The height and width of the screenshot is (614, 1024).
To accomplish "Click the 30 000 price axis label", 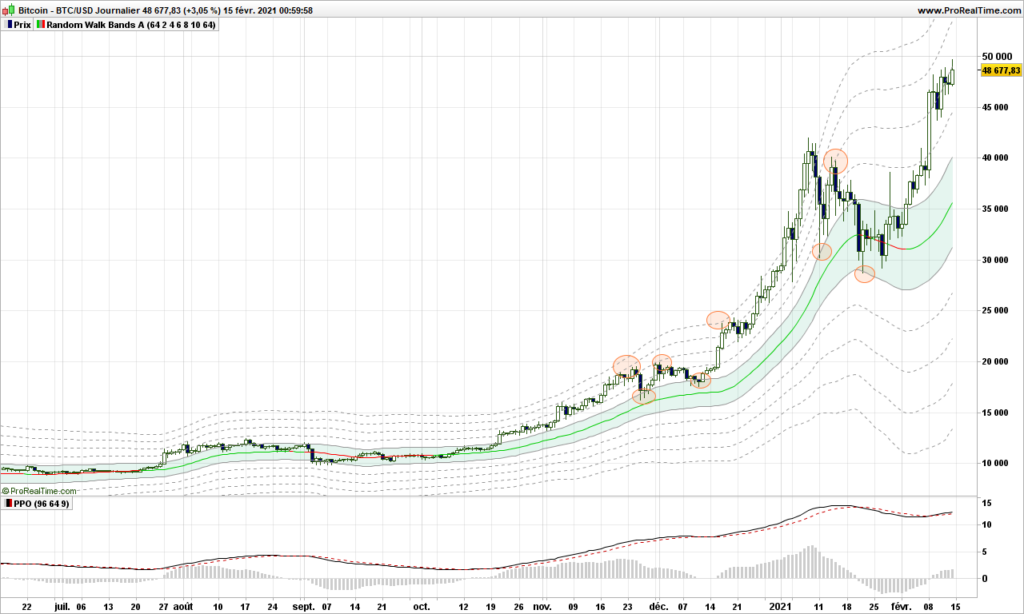I will pyautogui.click(x=995, y=260).
